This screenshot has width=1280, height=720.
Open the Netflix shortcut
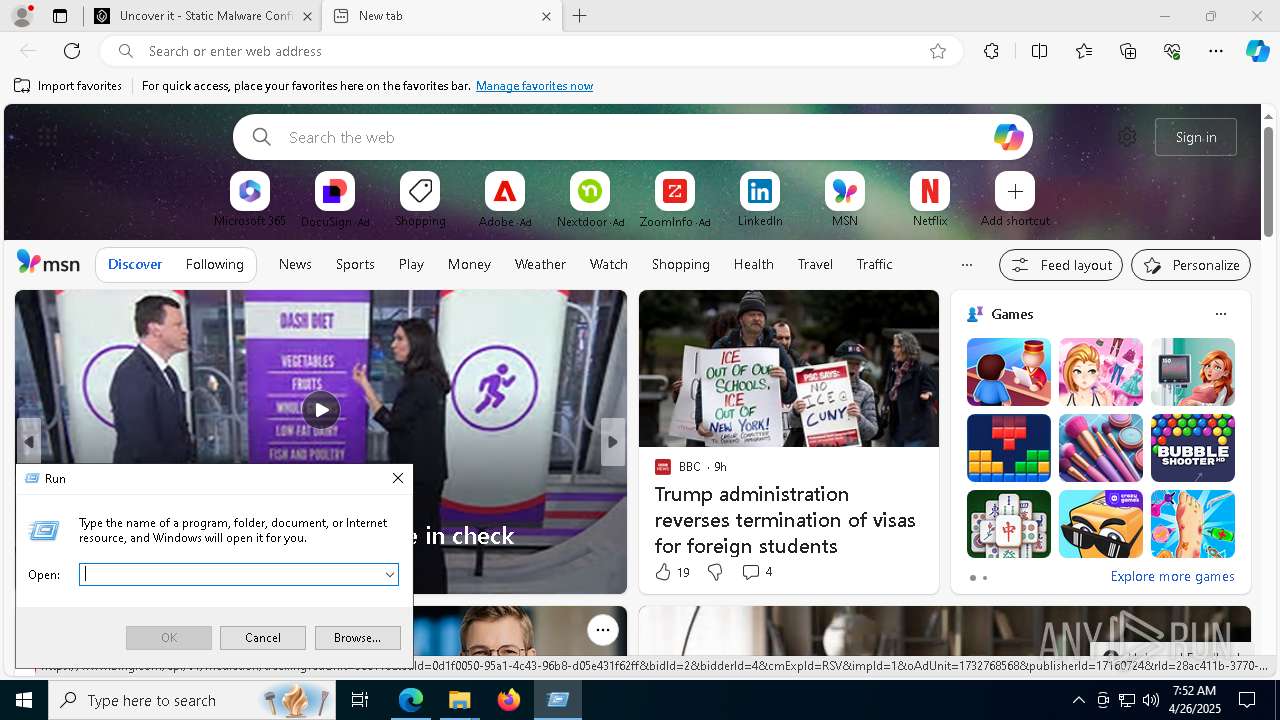tap(930, 199)
